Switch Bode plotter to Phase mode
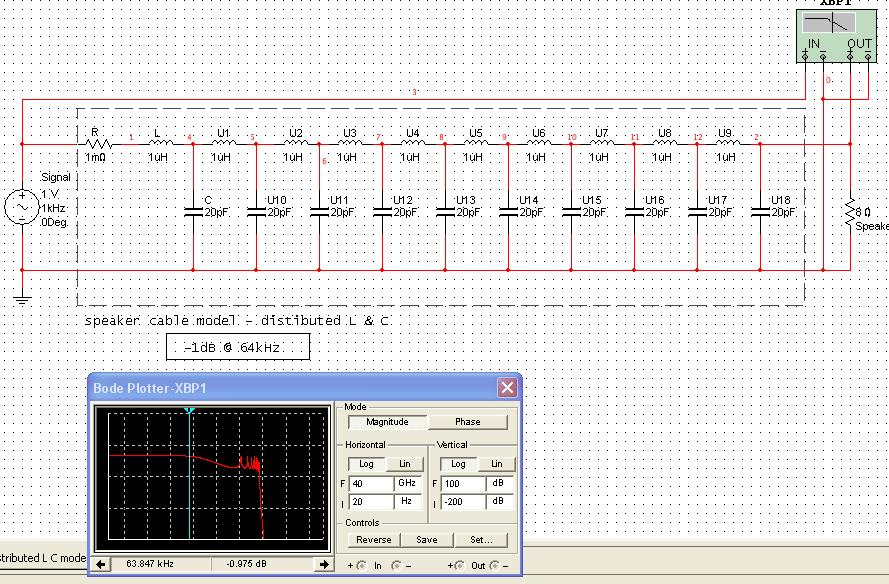Screen dimensions: 889x584 click(x=468, y=422)
